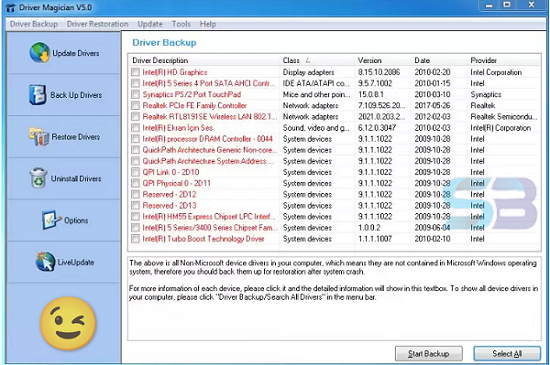Tick the Reserved - 2D13 checkbox

click(x=135, y=205)
